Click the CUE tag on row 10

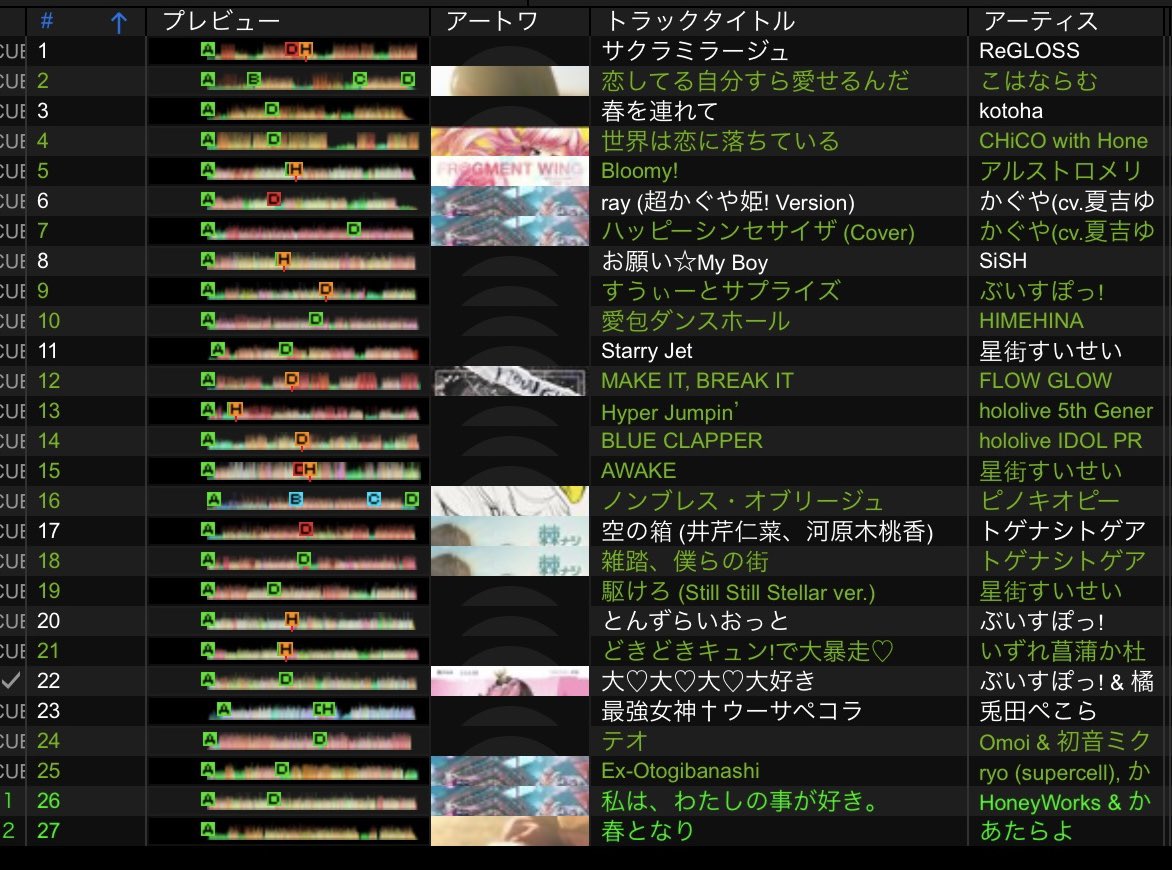[13, 321]
